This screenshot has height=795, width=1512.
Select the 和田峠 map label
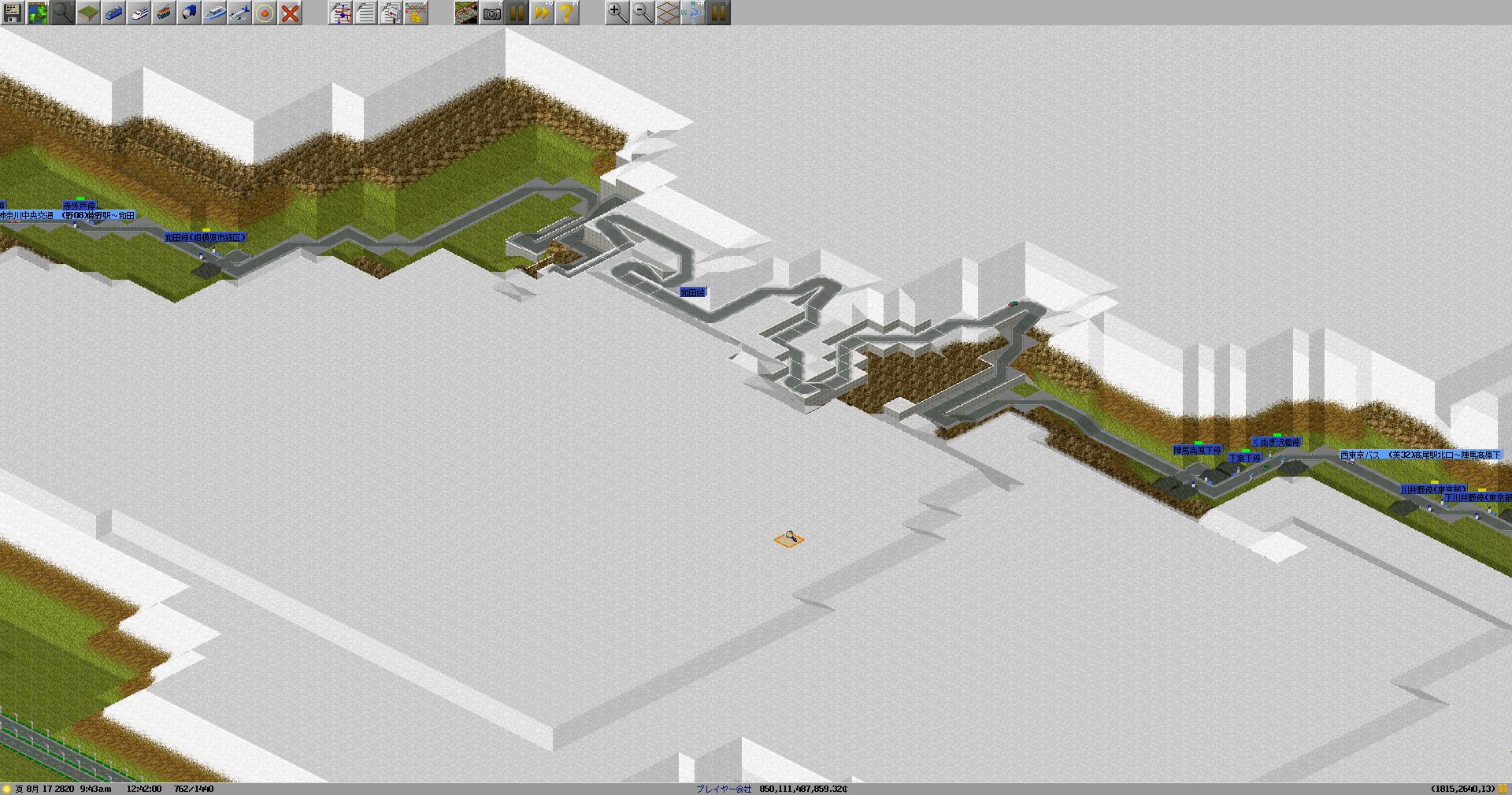pyautogui.click(x=693, y=292)
